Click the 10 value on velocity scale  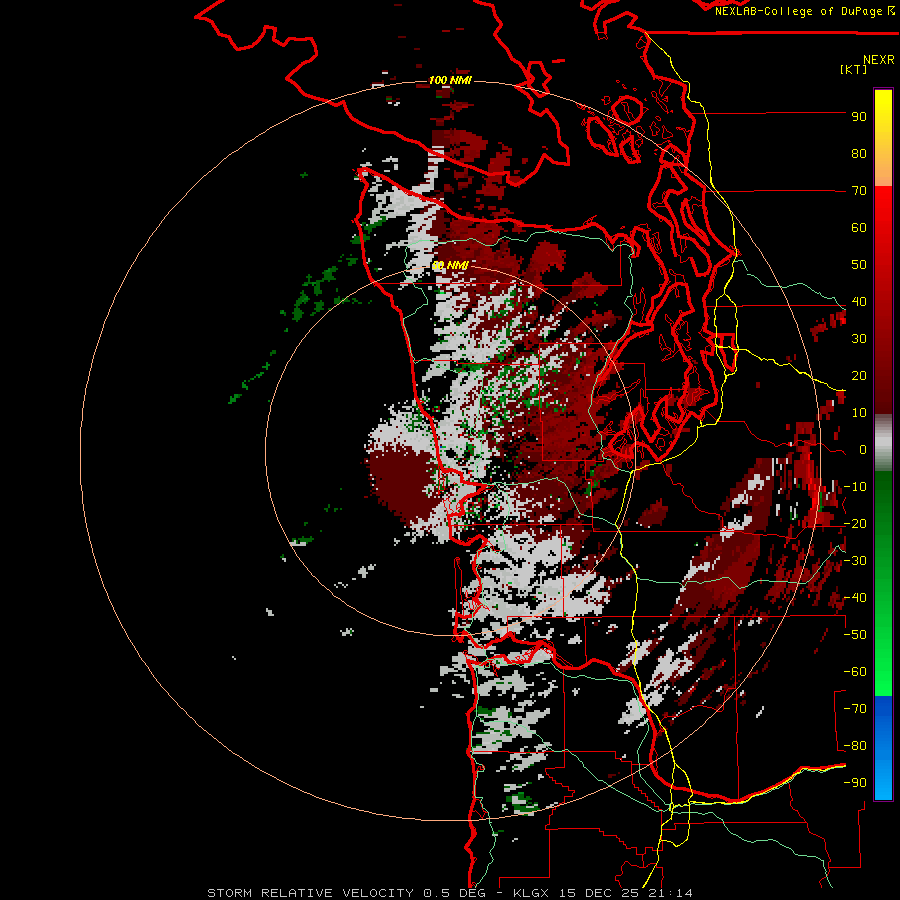[x=859, y=413]
